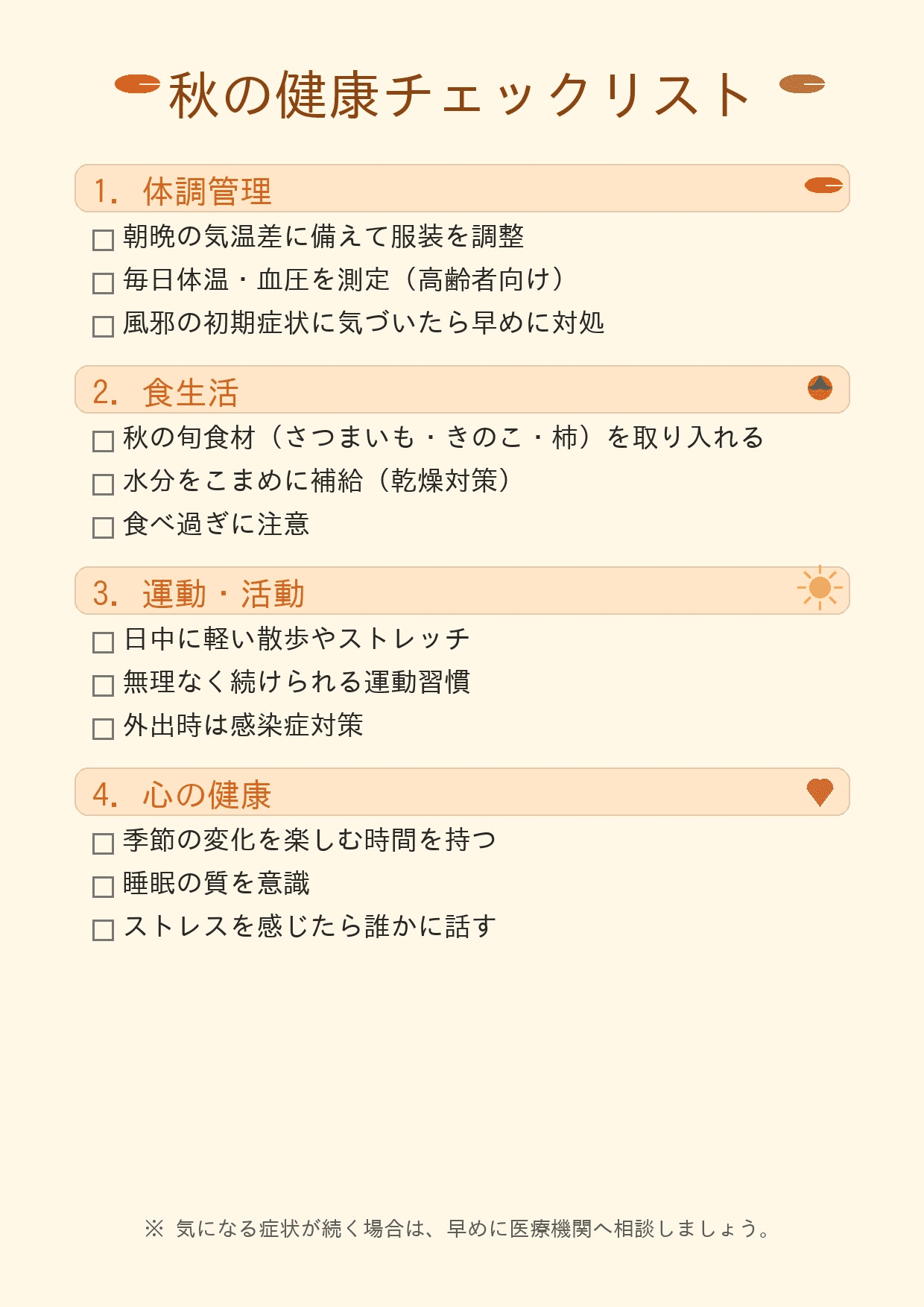Click the footer note about 医療機関へ相談
The height and width of the screenshot is (1307, 924).
tap(459, 1229)
